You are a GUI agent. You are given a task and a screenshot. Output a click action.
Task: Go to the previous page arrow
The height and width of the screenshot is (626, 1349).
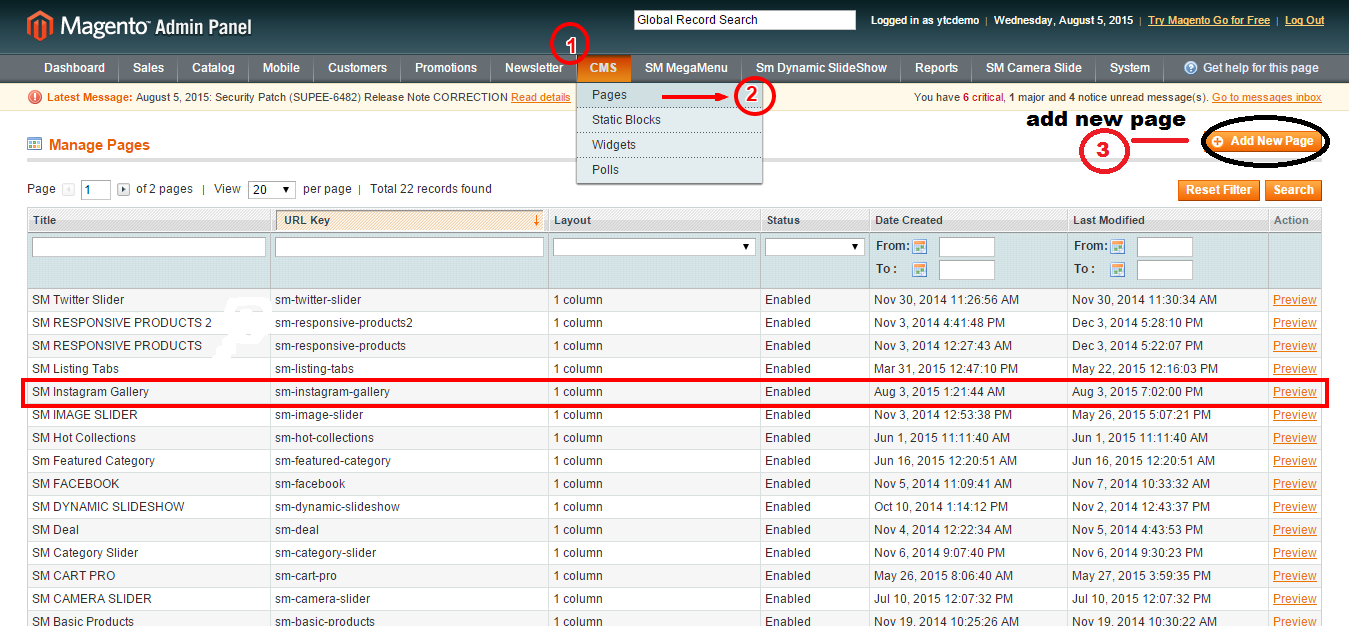(x=68, y=189)
